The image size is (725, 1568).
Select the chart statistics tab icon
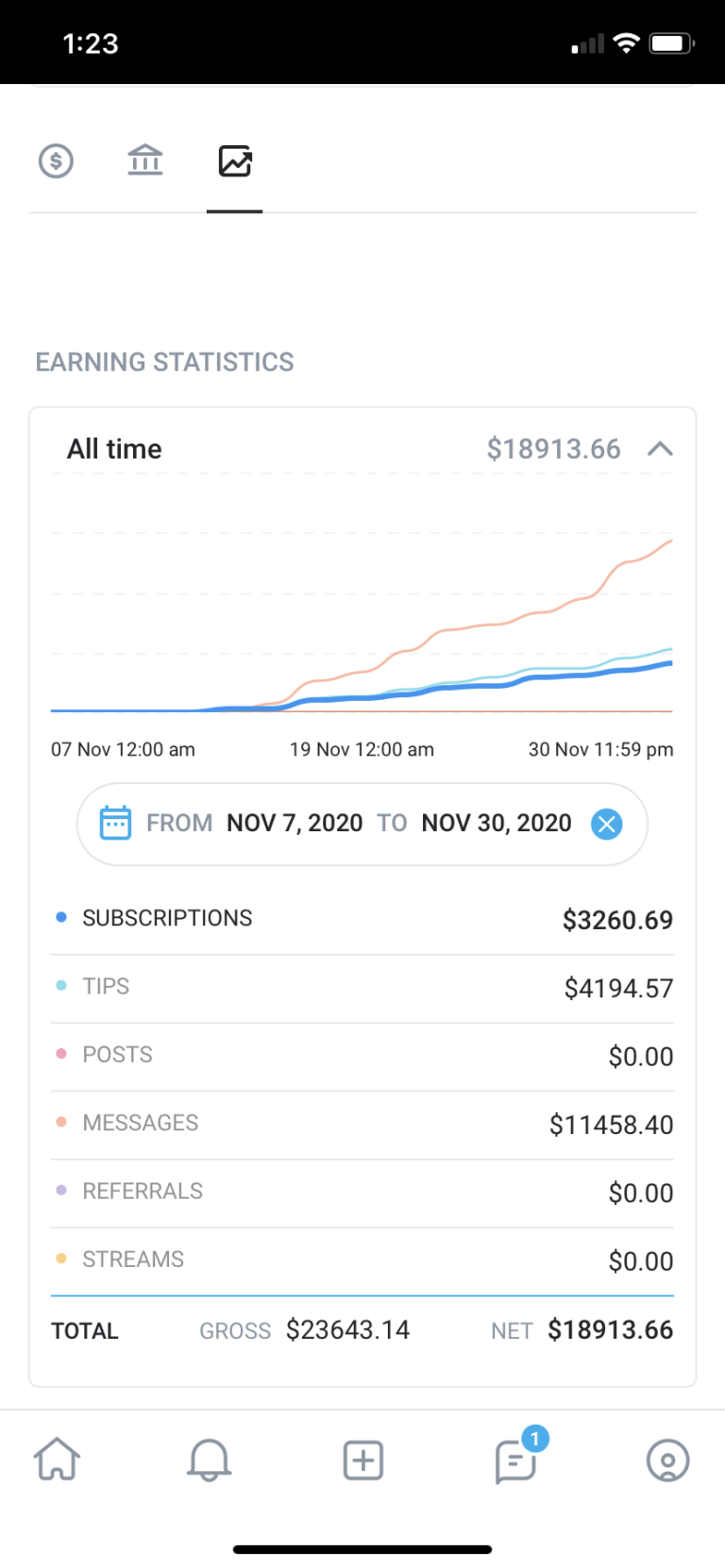click(235, 161)
